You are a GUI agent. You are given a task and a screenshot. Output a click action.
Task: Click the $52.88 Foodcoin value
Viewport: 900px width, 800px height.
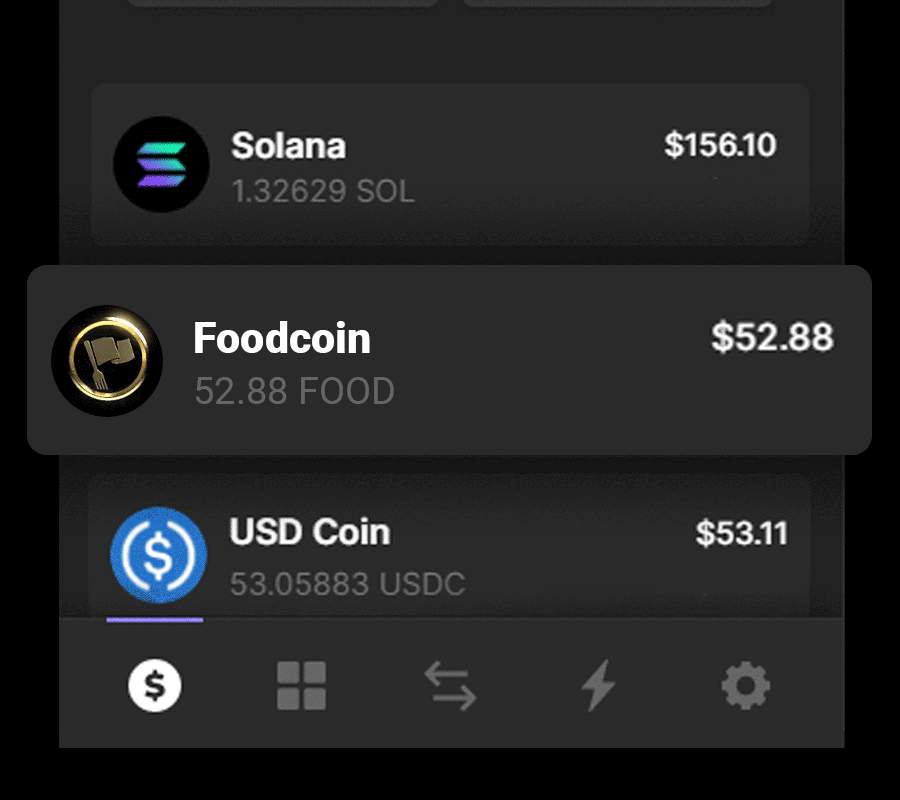[x=772, y=337]
